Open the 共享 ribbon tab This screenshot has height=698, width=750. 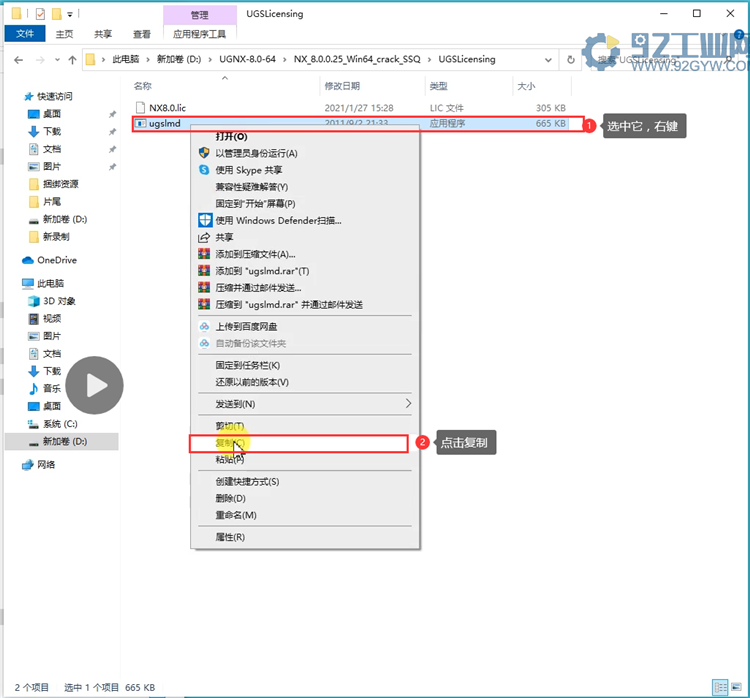tap(103, 34)
